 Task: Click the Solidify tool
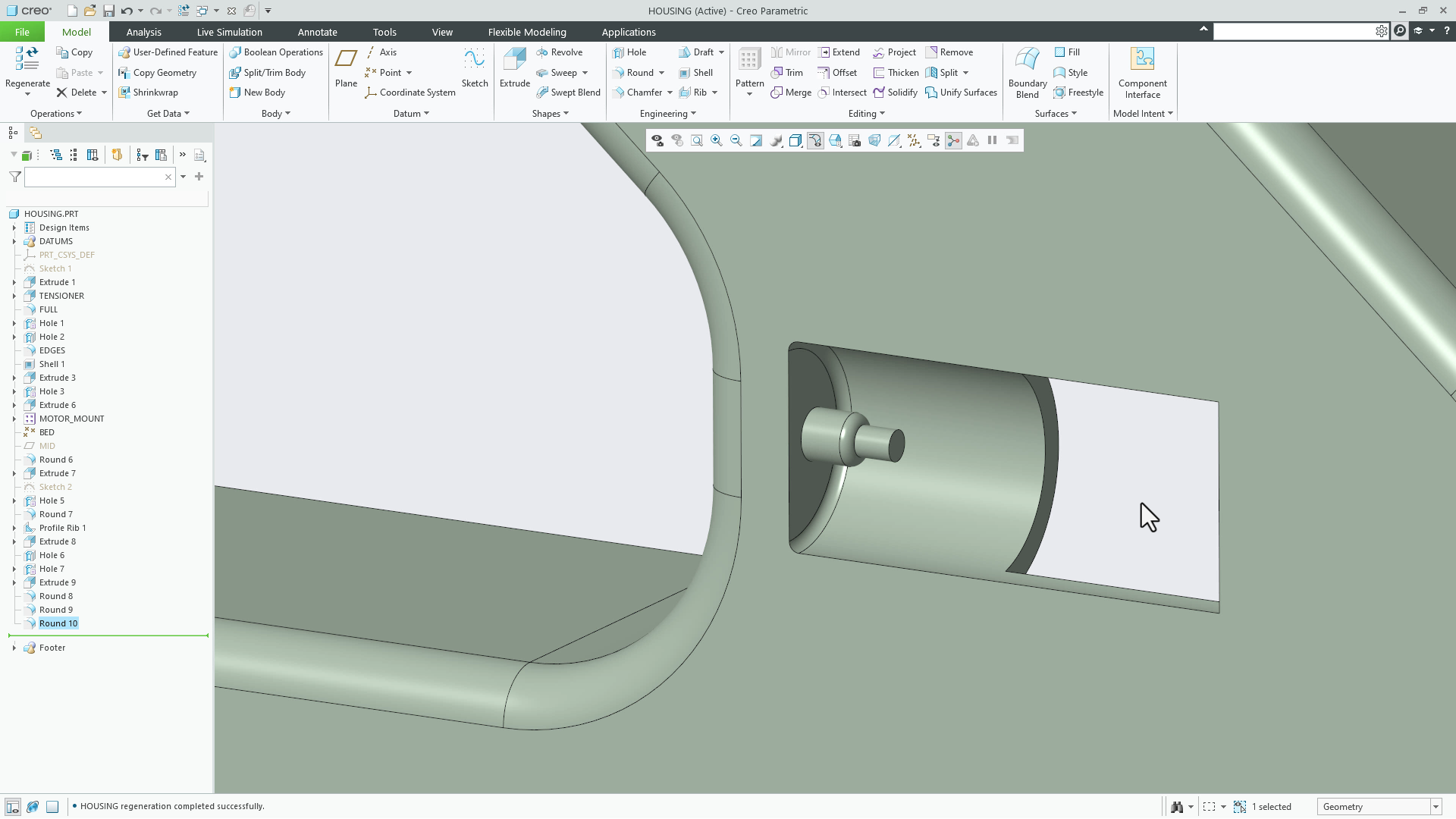click(895, 93)
